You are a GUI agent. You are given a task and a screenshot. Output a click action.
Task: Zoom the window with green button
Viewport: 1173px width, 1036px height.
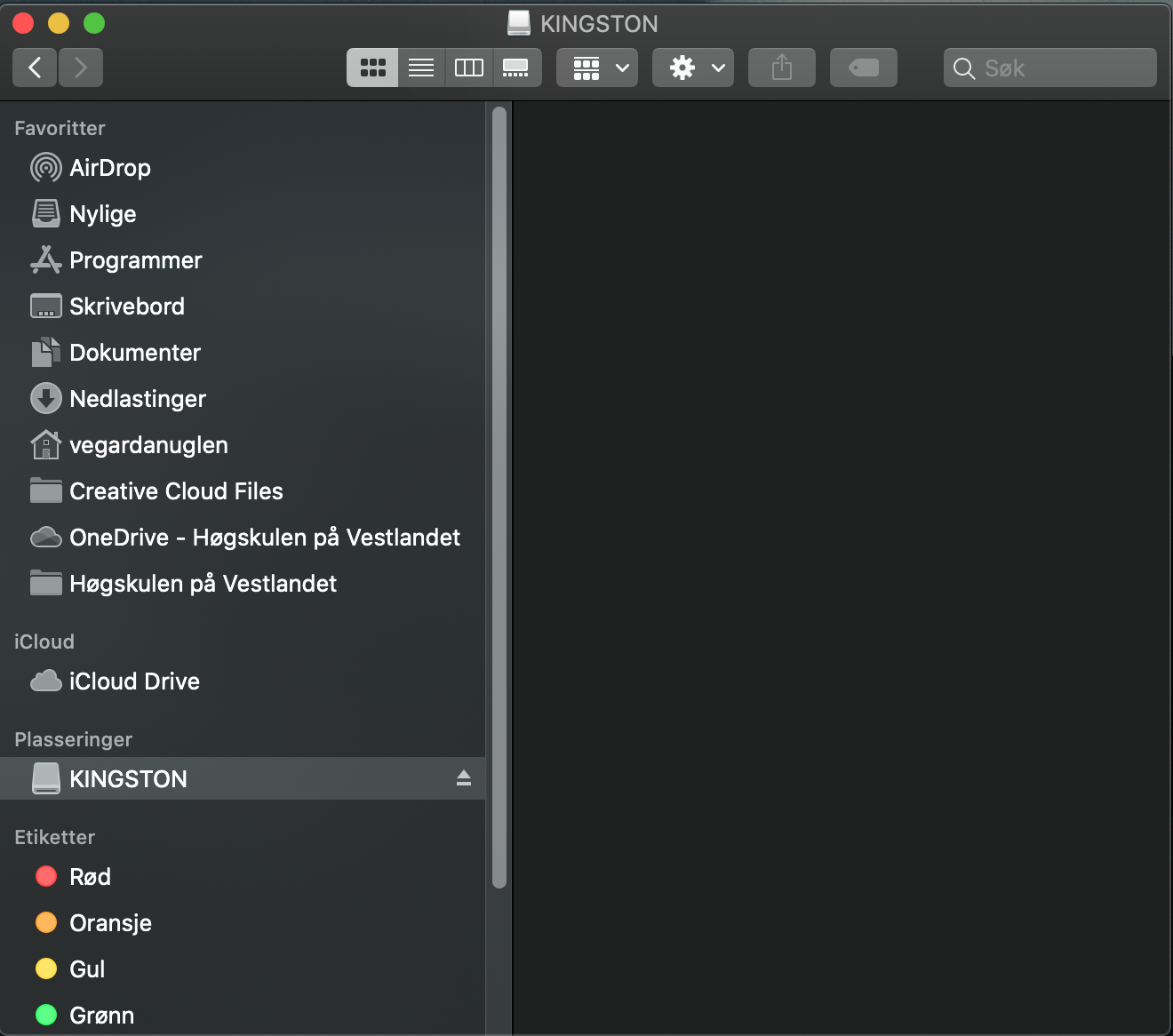(94, 23)
